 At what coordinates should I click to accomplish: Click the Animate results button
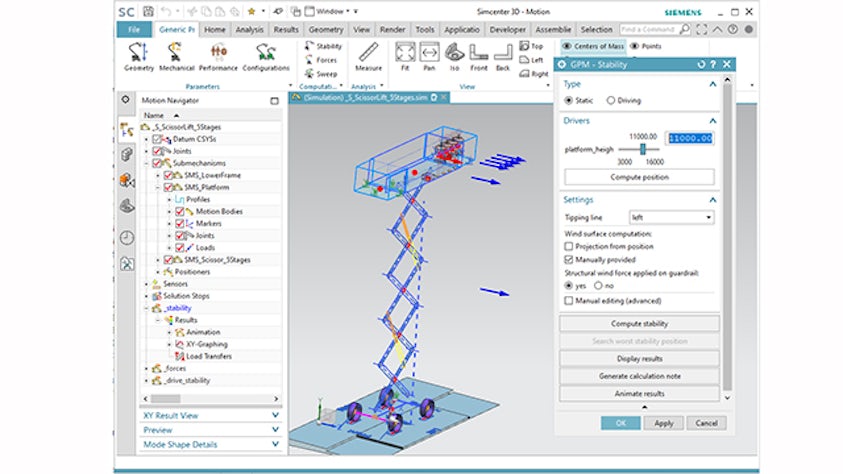coord(639,393)
